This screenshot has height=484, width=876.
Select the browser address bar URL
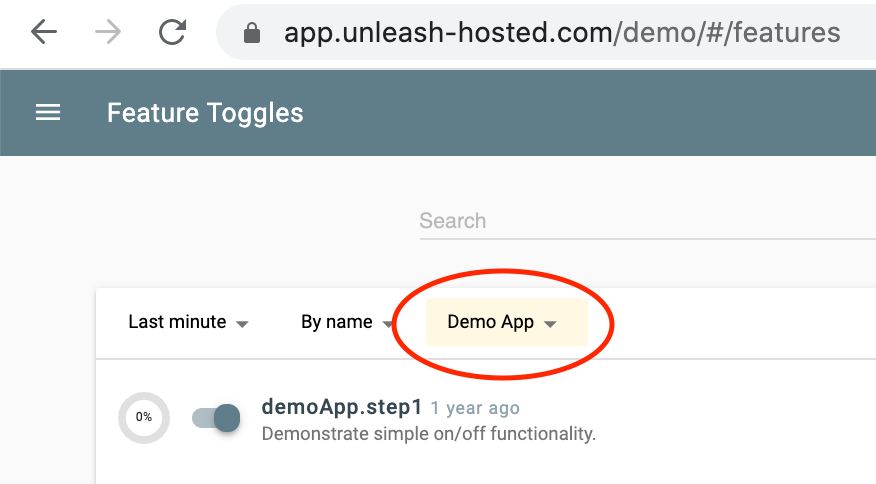562,34
